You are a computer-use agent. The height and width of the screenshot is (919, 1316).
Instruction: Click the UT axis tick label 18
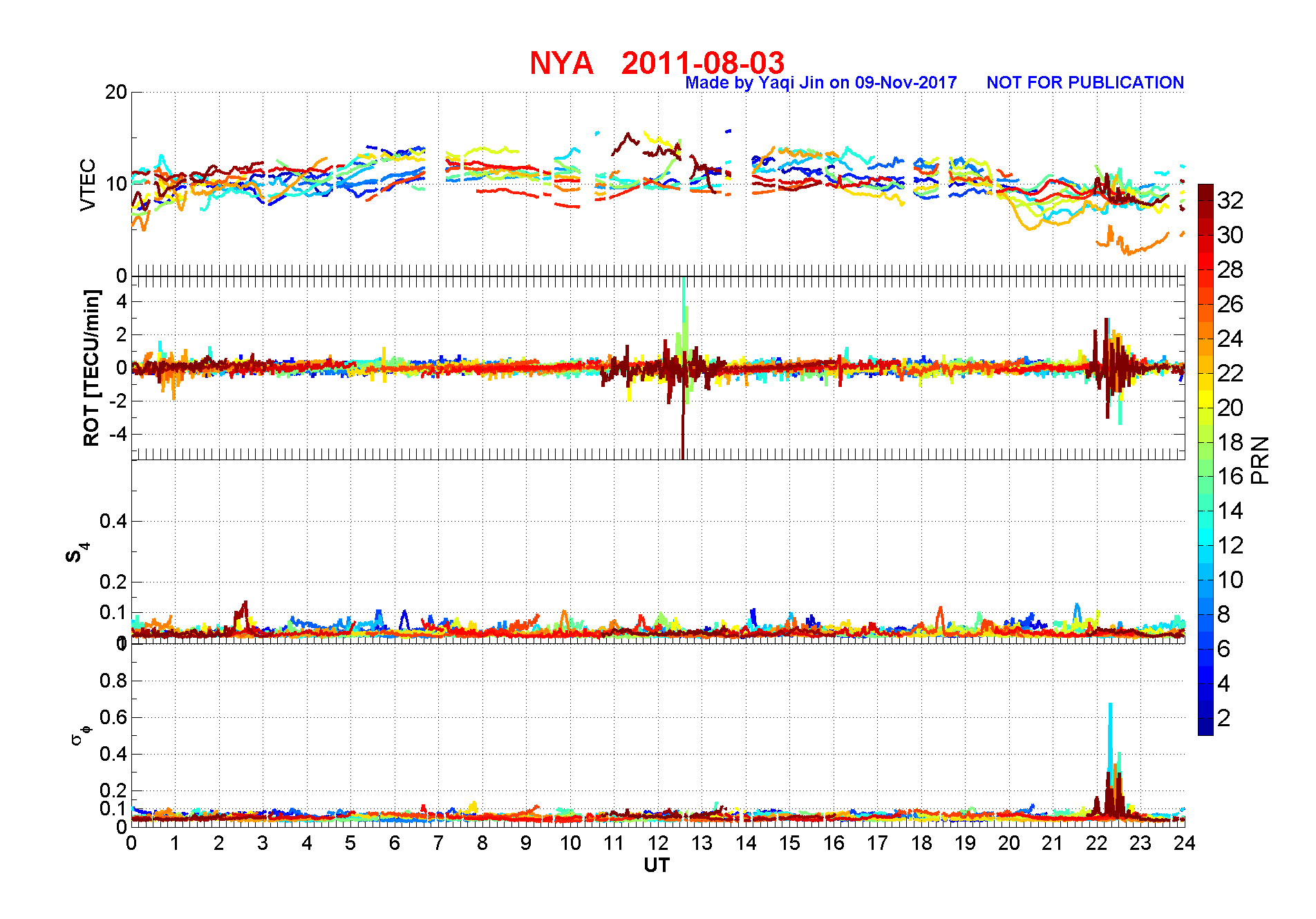[921, 843]
